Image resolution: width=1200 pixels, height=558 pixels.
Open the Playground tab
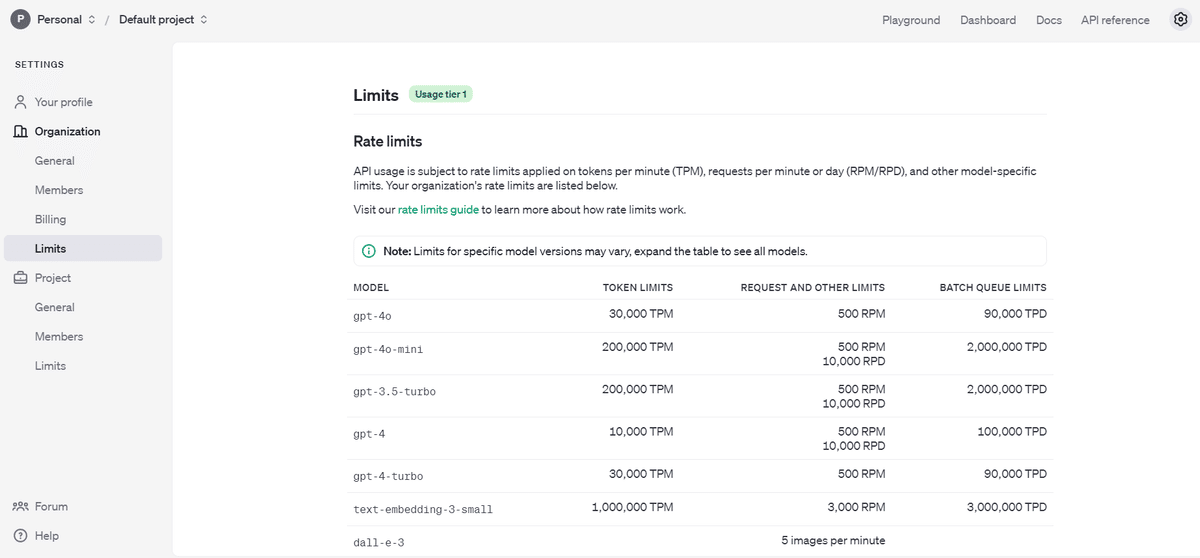point(911,20)
